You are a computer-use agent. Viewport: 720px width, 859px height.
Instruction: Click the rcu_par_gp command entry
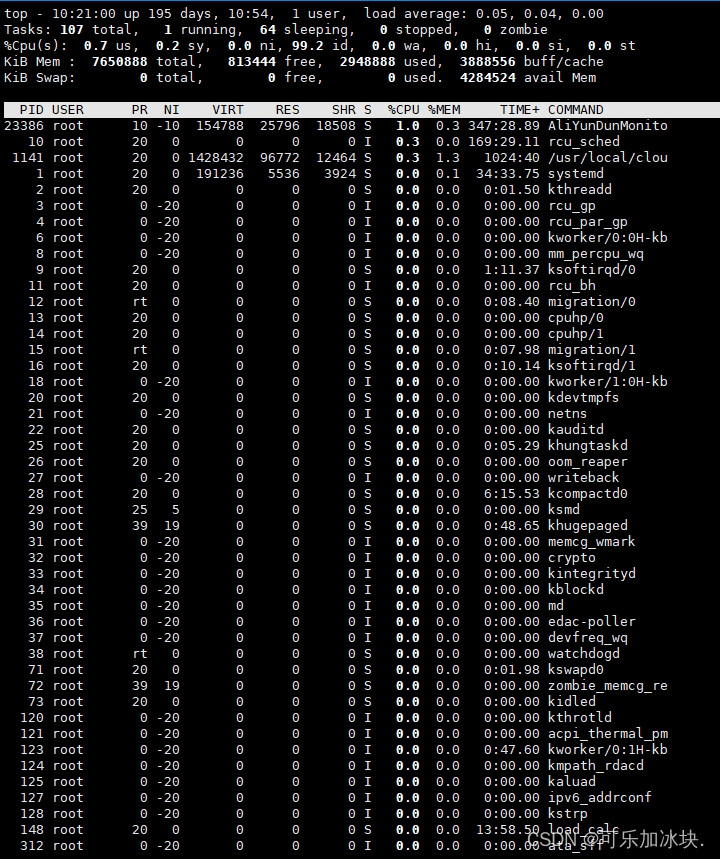click(588, 221)
